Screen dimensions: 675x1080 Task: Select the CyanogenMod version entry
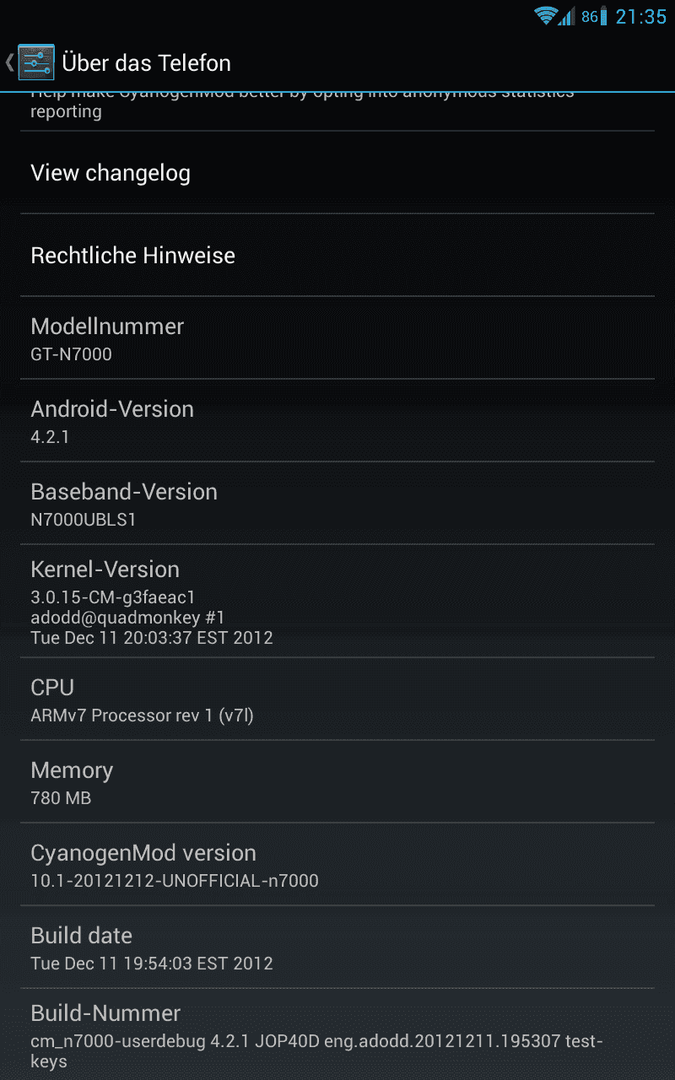(338, 864)
